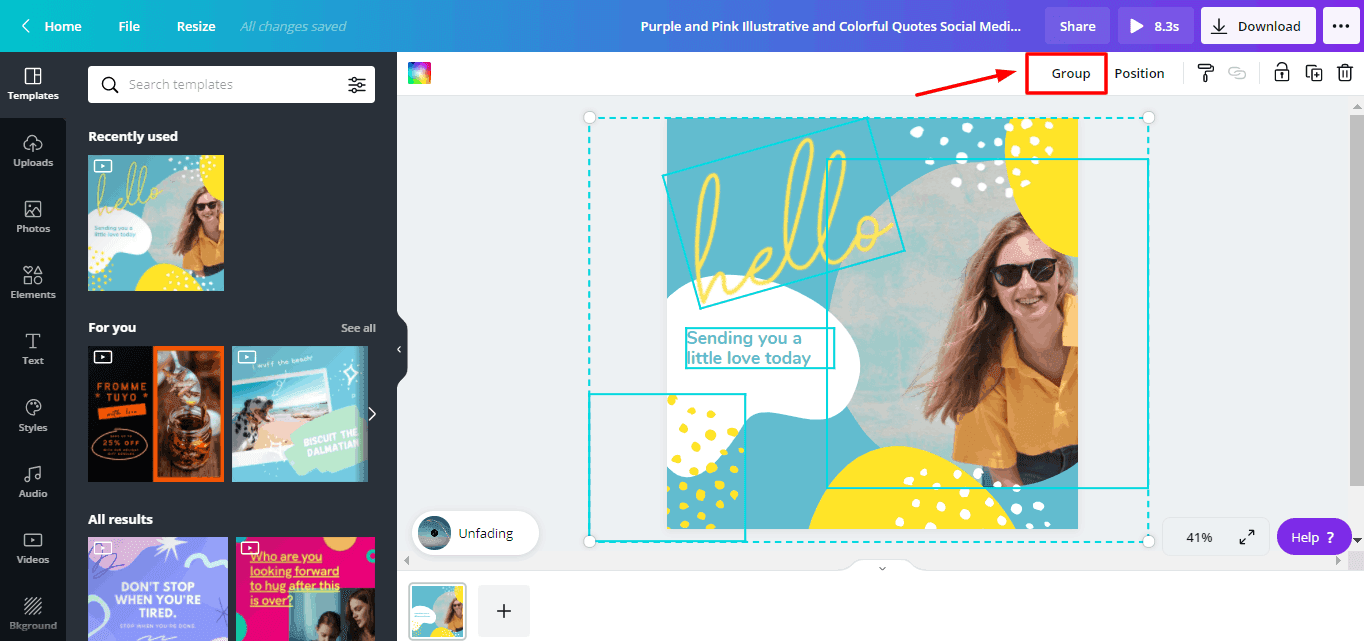Enter fullscreen with the expand arrows icon
Screen dimensions: 1364x641
pos(1247,537)
